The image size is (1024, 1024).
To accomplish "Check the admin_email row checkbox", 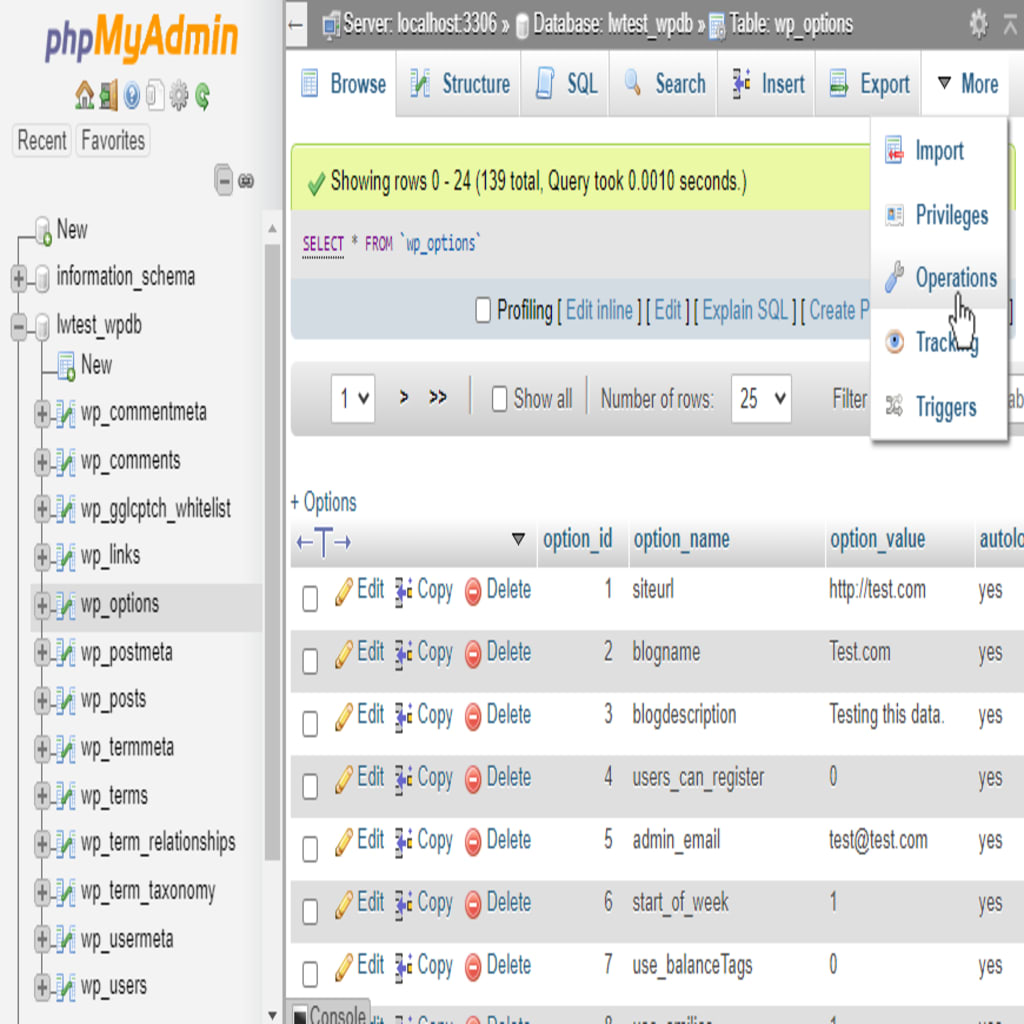I will (x=310, y=848).
